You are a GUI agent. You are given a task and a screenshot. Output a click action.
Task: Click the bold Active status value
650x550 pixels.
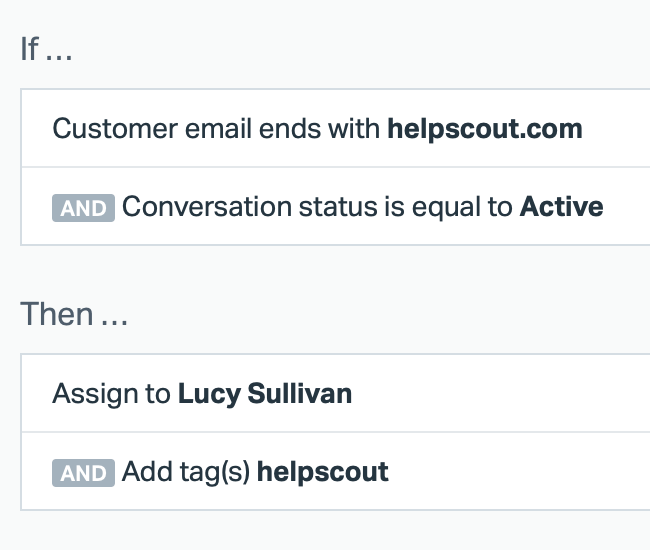click(561, 208)
